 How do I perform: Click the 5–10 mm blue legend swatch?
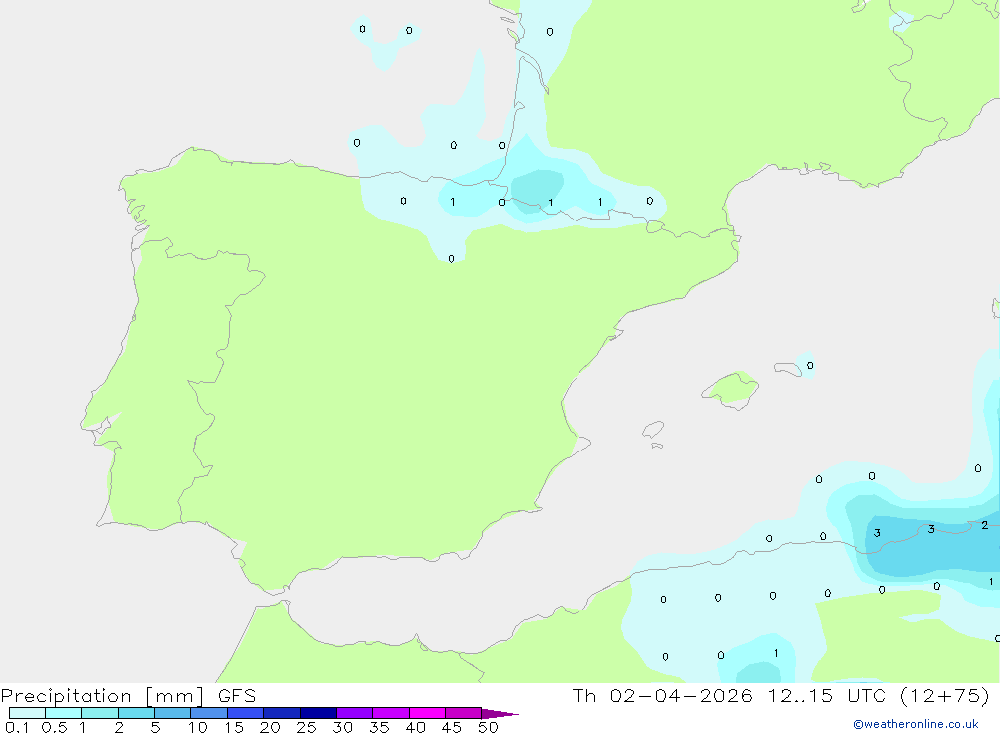click(x=172, y=713)
